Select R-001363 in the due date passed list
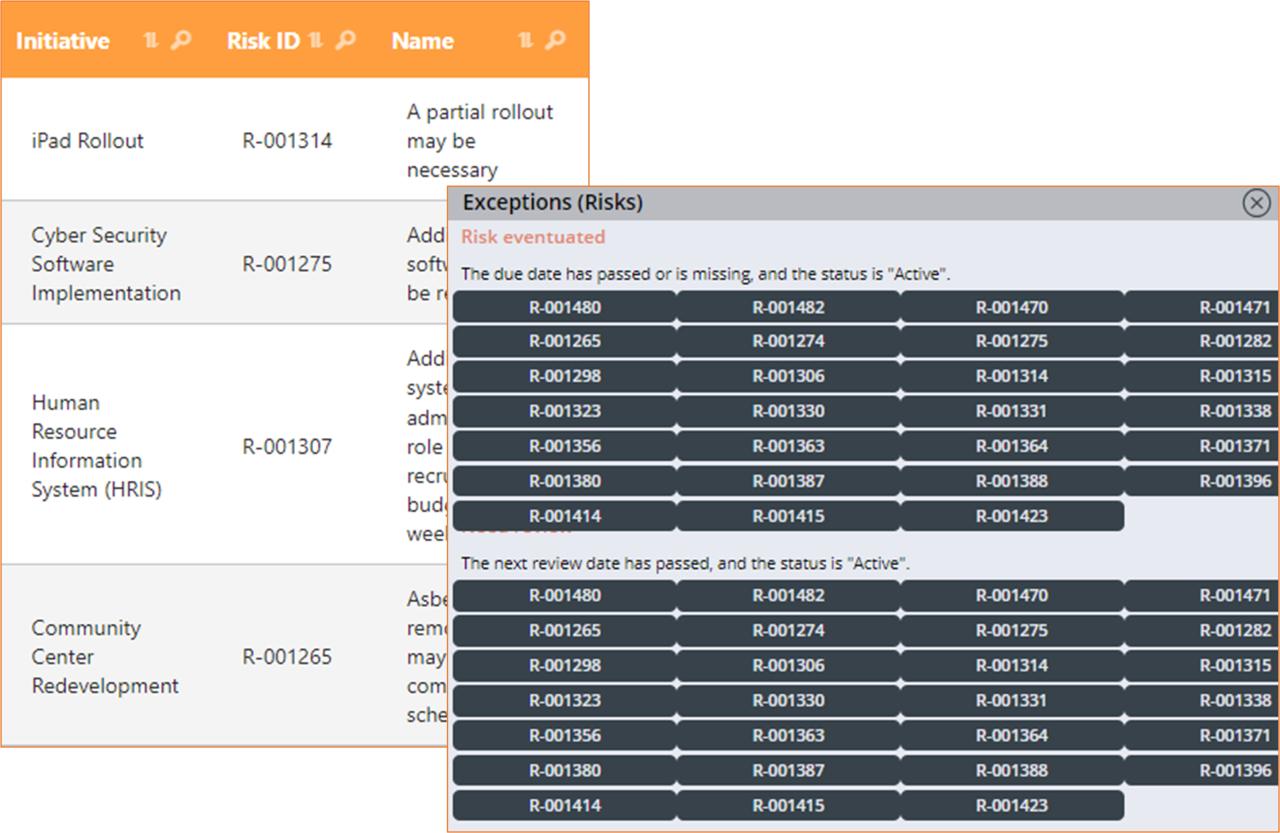Viewport: 1280px width, 833px height. click(788, 446)
